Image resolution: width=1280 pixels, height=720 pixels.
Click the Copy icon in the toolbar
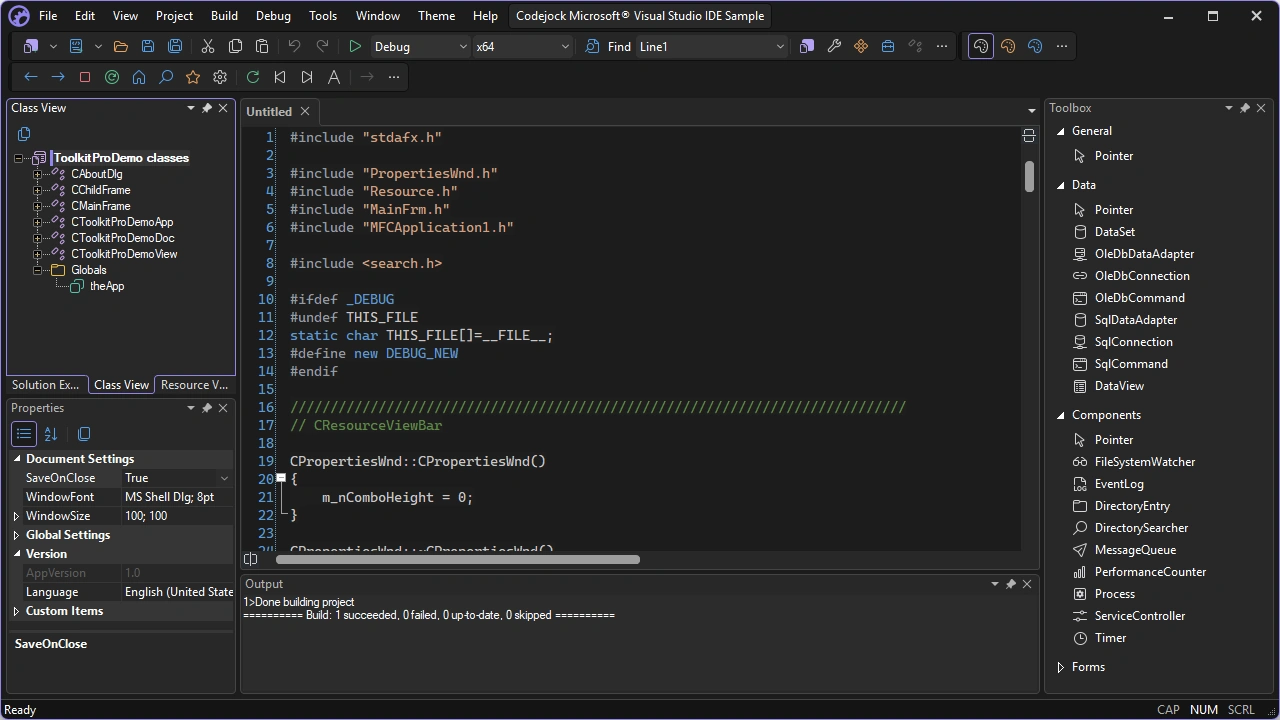point(235,46)
